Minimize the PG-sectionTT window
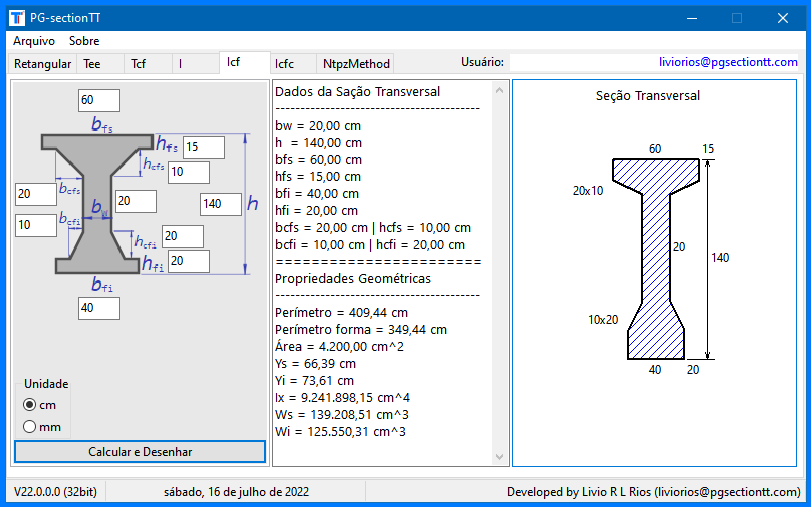Image resolution: width=811 pixels, height=507 pixels. click(692, 18)
